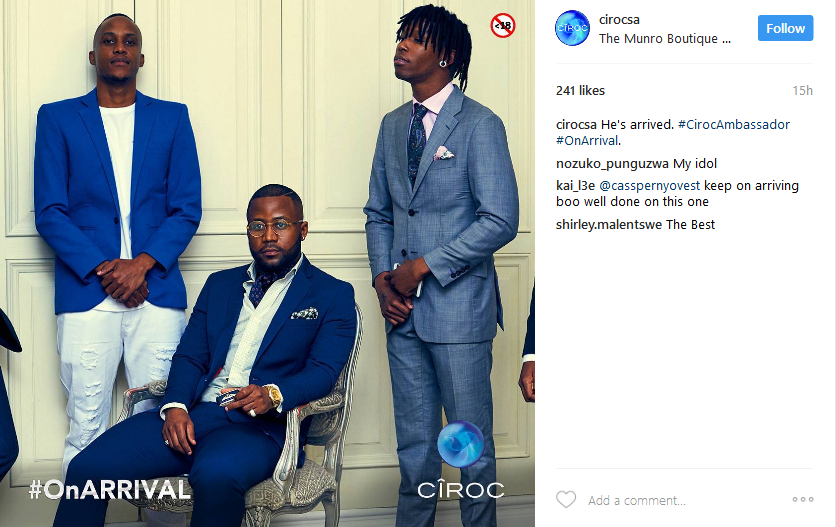
Task: Open the #OnArrival hashtag in caption
Action: (x=587, y=141)
